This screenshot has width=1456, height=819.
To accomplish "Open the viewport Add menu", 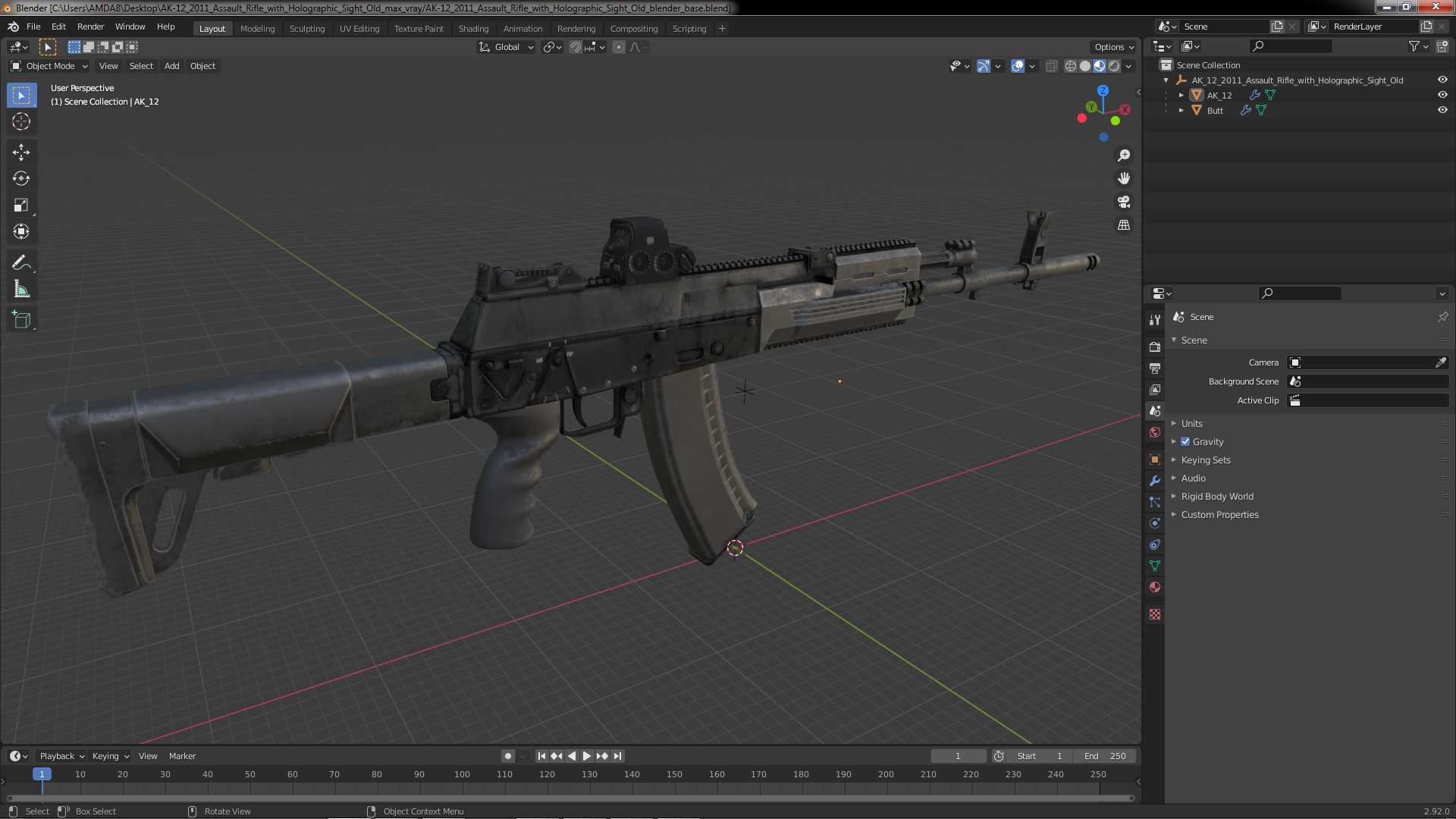I will click(172, 66).
